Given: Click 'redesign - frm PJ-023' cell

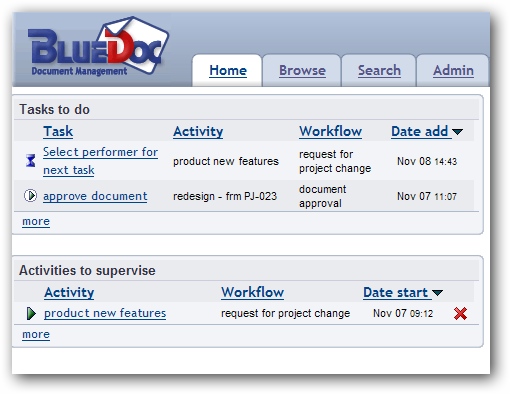Looking at the screenshot, I should (x=225, y=196).
